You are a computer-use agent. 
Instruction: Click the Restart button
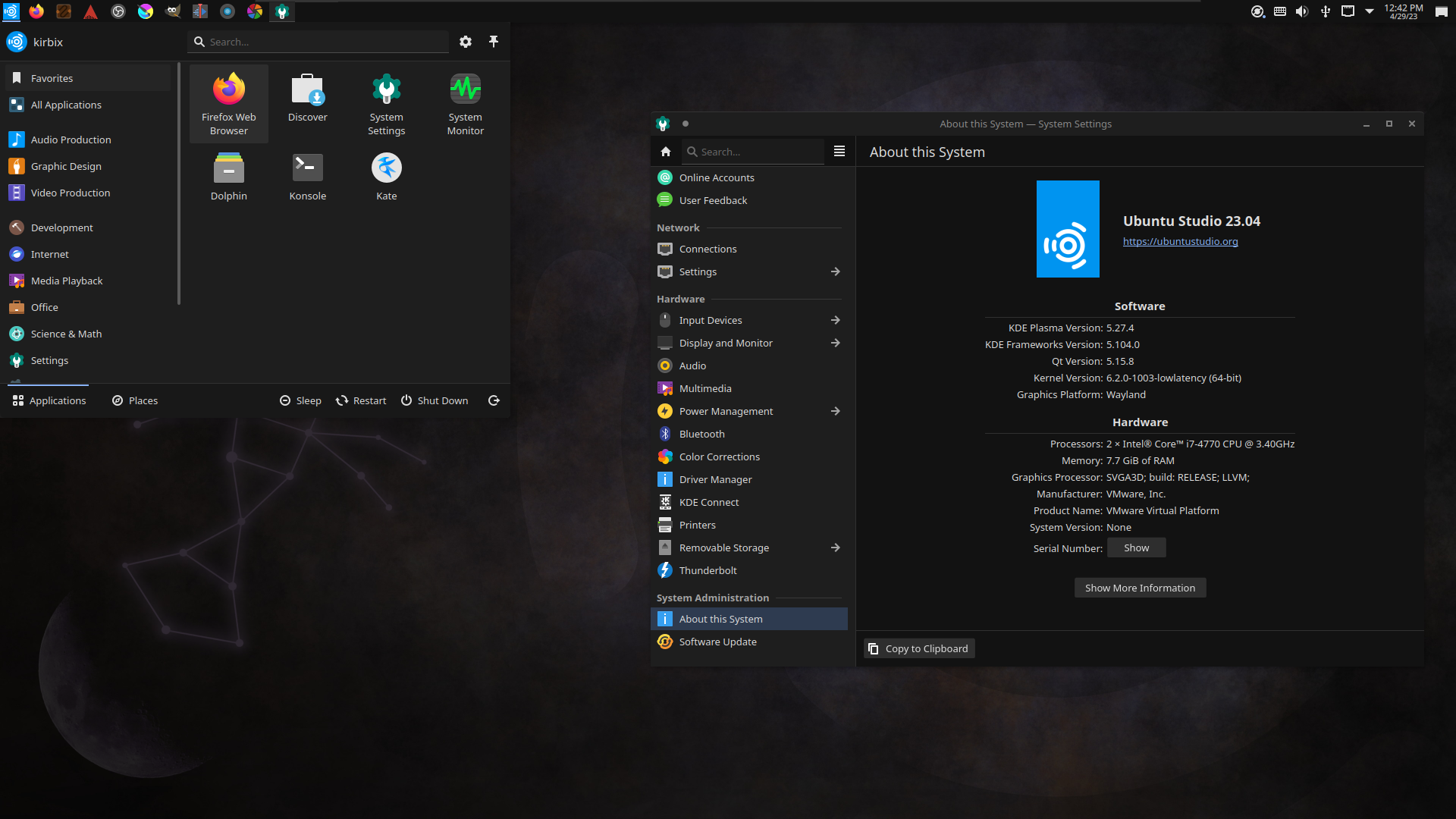pos(361,400)
